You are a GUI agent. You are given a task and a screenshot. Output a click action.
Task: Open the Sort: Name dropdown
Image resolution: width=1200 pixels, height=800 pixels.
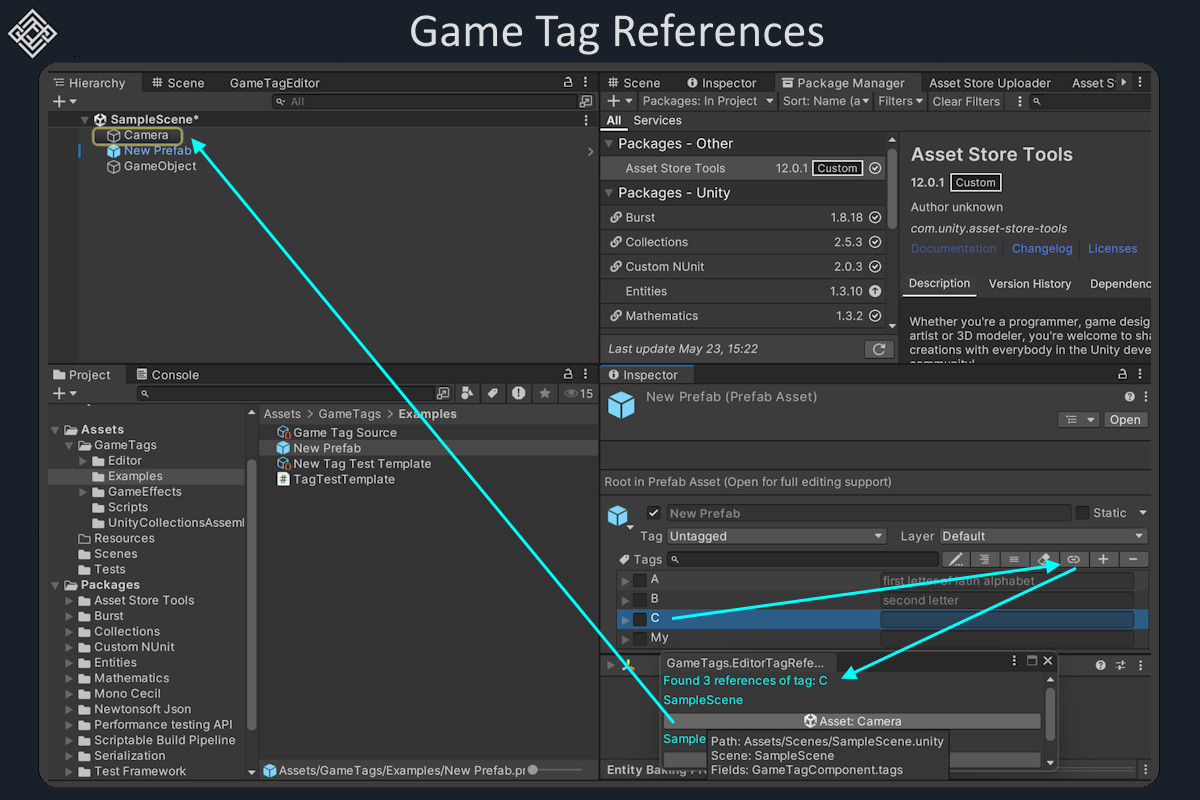826,101
